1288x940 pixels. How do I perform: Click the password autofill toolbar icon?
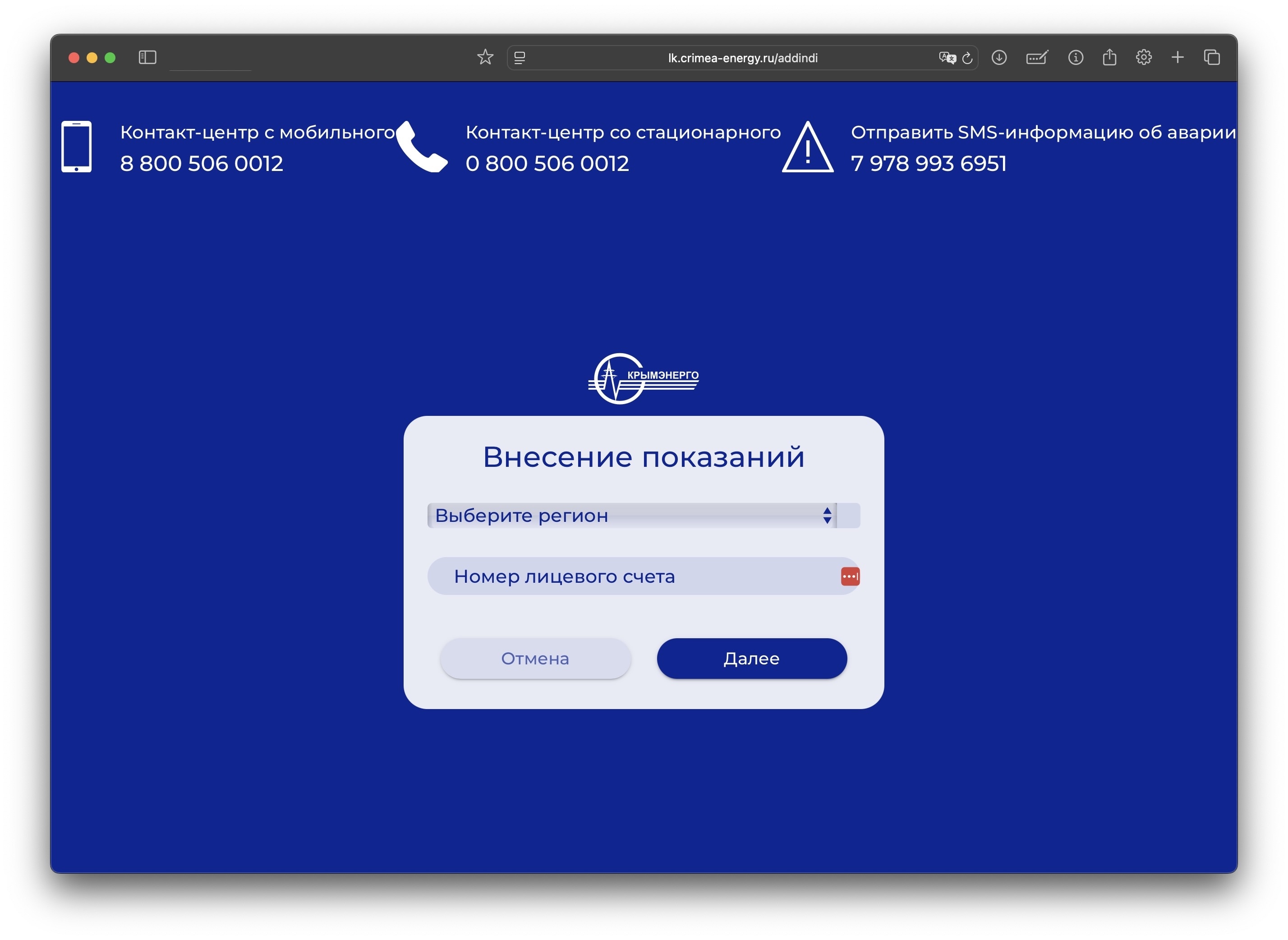pos(1036,57)
